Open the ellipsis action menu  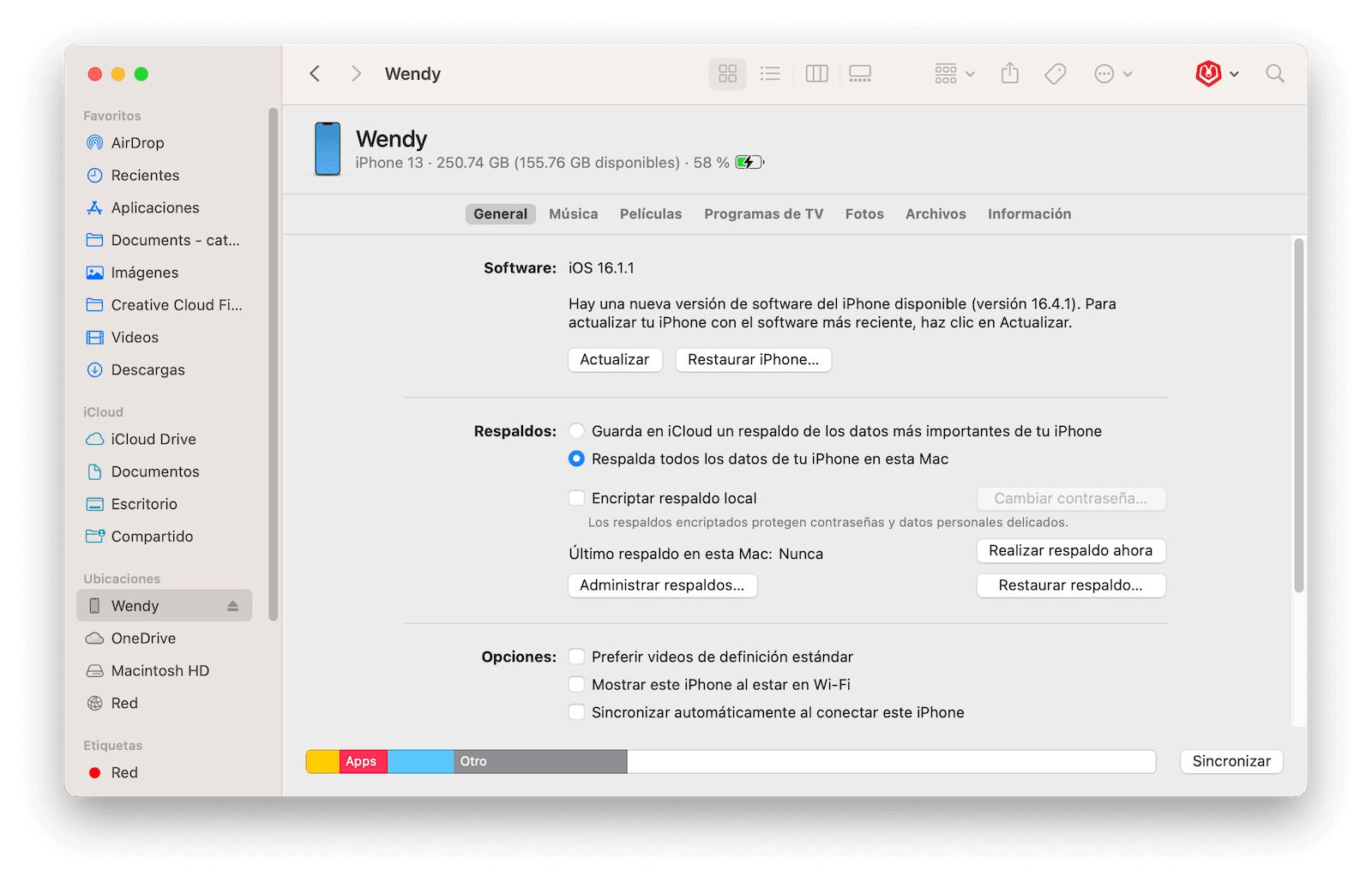(x=1113, y=74)
